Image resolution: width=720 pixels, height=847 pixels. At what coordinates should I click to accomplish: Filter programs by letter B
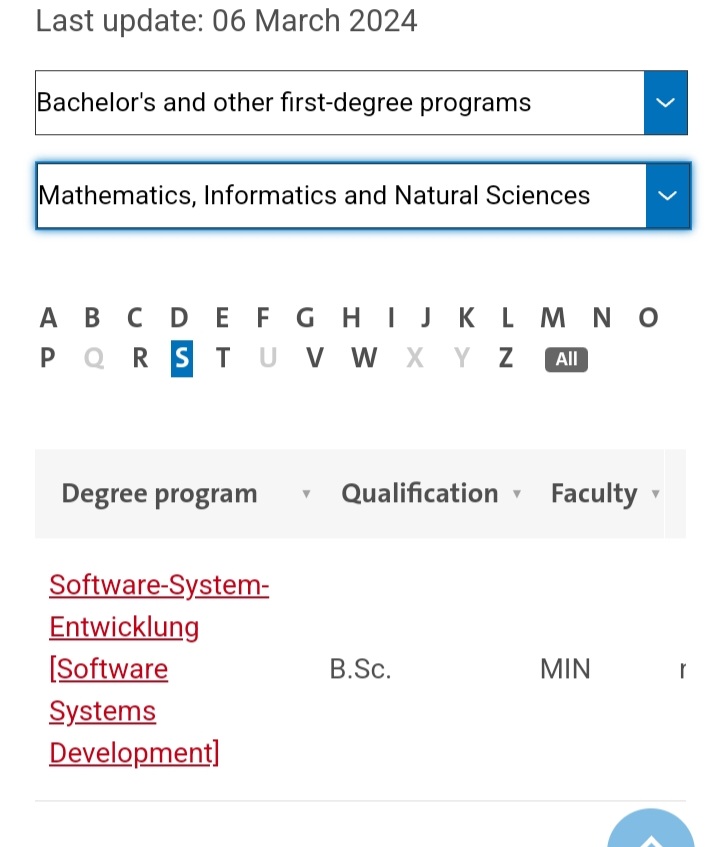pyautogui.click(x=92, y=319)
